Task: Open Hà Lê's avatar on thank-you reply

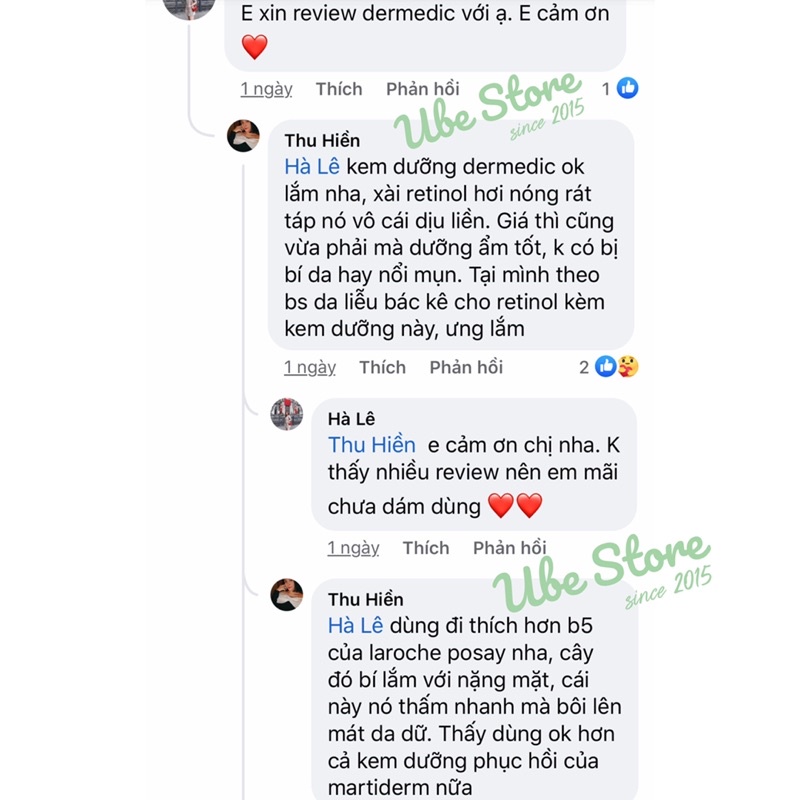Action: (287, 414)
